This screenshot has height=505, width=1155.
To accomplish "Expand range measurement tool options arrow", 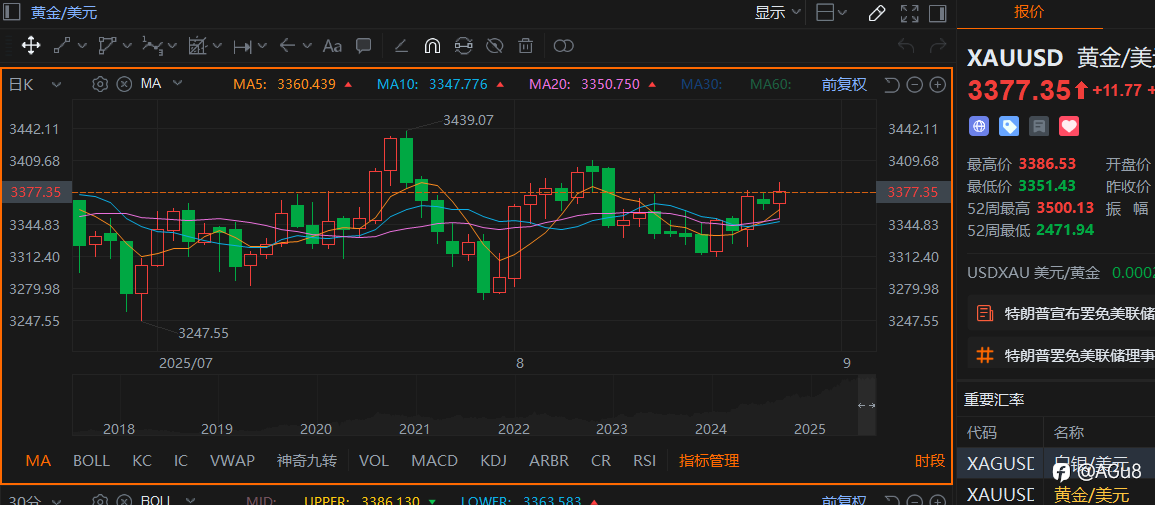I will tap(262, 46).
